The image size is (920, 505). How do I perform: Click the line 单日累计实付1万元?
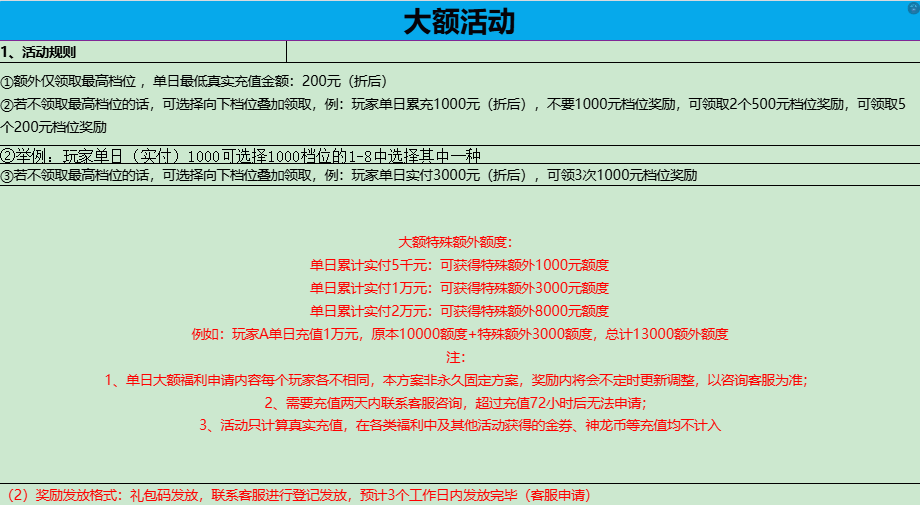(x=459, y=288)
